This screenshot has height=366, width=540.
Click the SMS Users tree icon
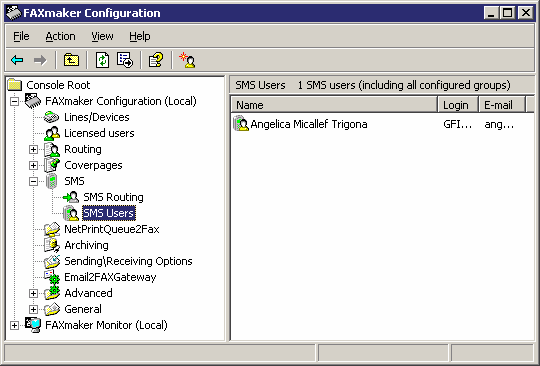[x=71, y=213]
